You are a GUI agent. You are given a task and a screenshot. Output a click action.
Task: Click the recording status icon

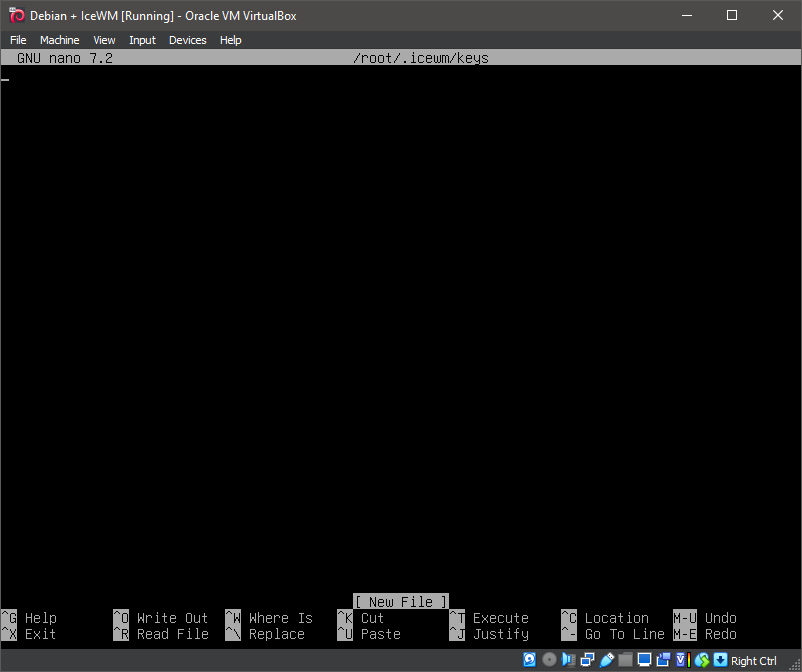point(663,660)
